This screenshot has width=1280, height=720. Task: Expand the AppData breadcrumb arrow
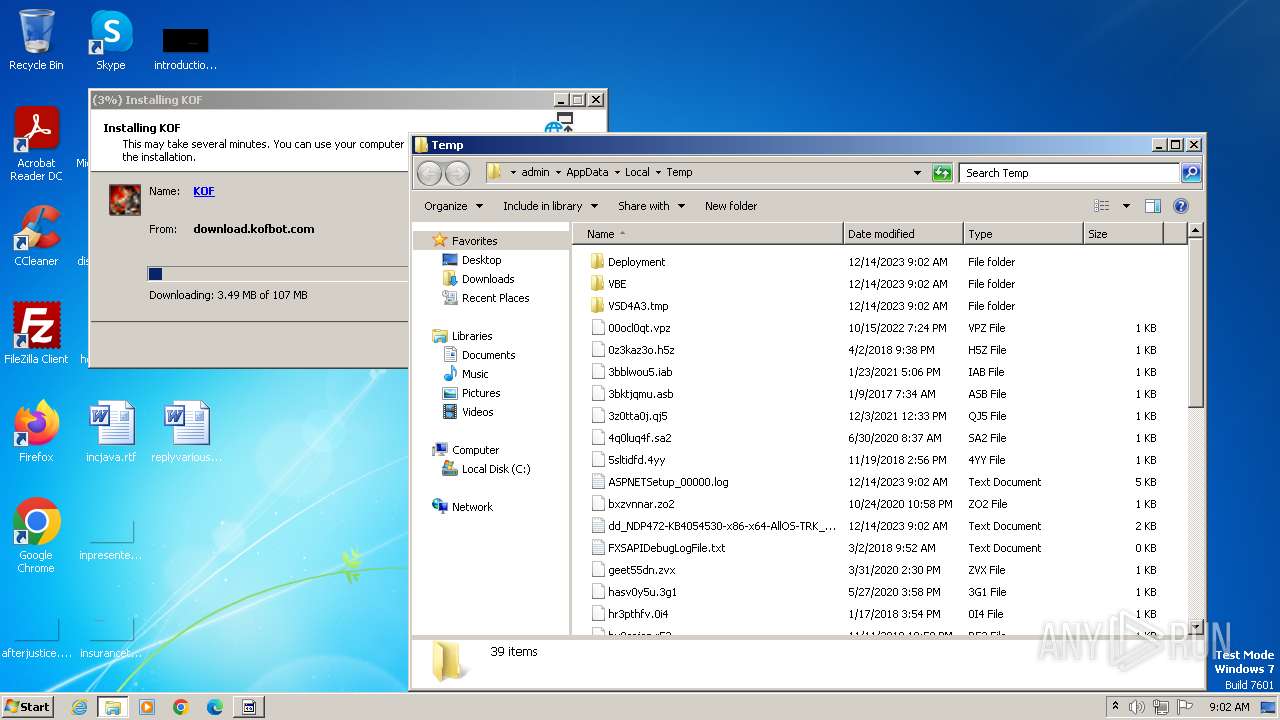click(617, 173)
